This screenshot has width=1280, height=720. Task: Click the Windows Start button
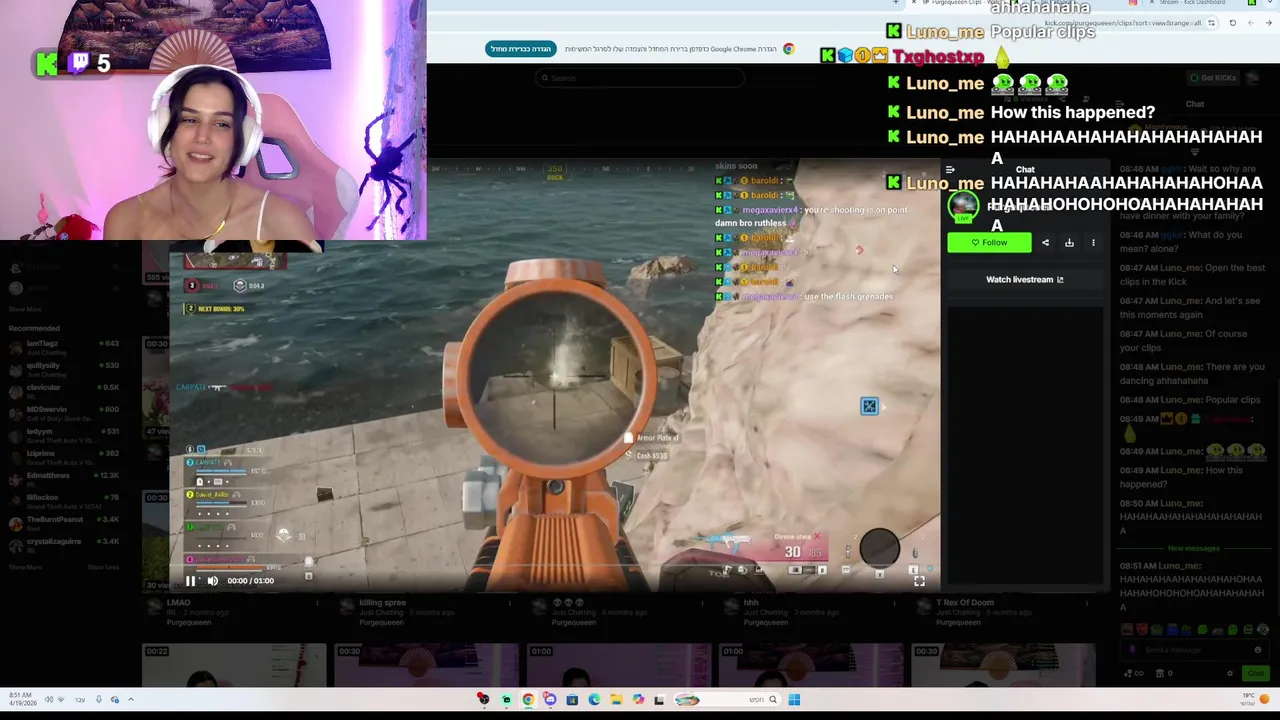[794, 700]
